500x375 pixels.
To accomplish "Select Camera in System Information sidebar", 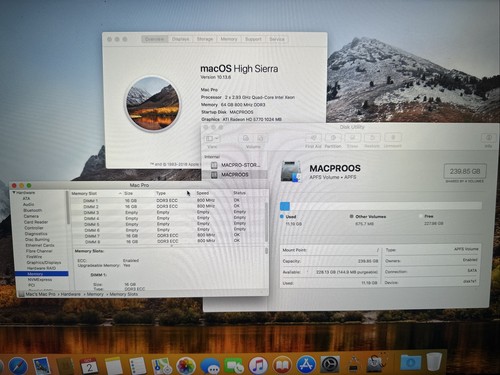I will tap(31, 216).
